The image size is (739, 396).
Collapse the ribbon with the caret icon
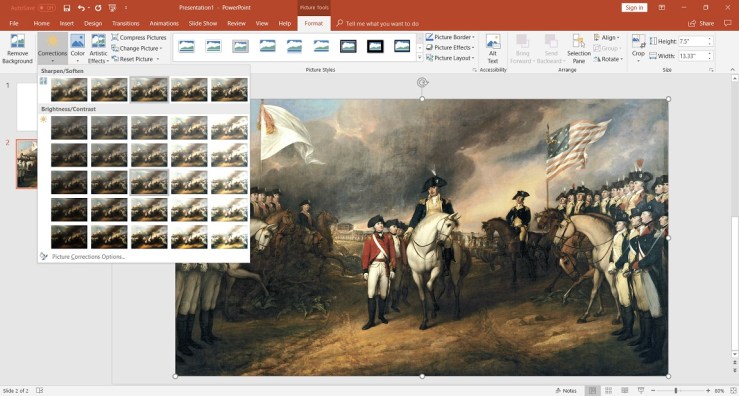732,70
